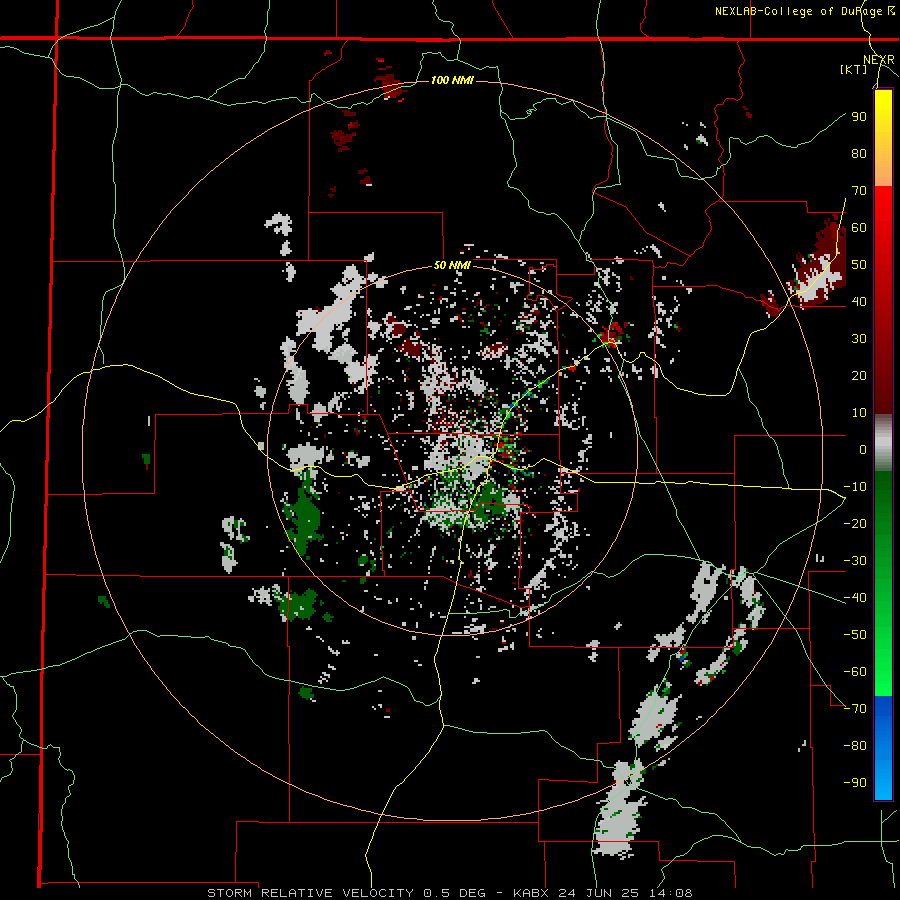Click the -40 value on the velocity scale
The width and height of the screenshot is (900, 900).
(855, 598)
